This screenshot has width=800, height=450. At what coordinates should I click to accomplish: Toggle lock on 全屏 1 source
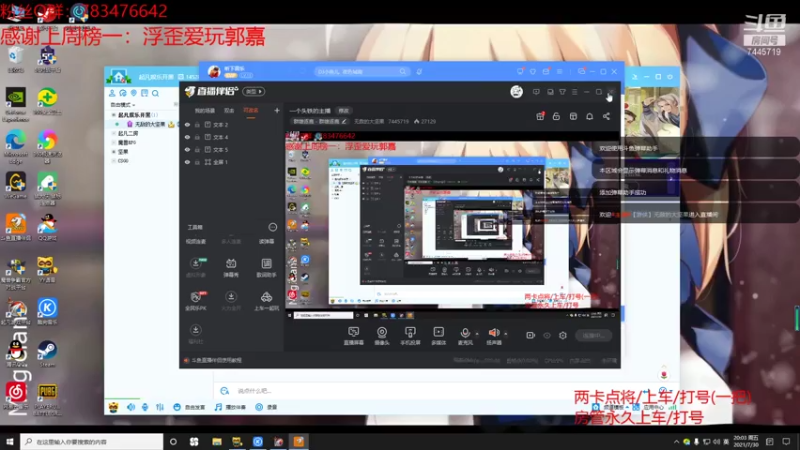coord(197,162)
